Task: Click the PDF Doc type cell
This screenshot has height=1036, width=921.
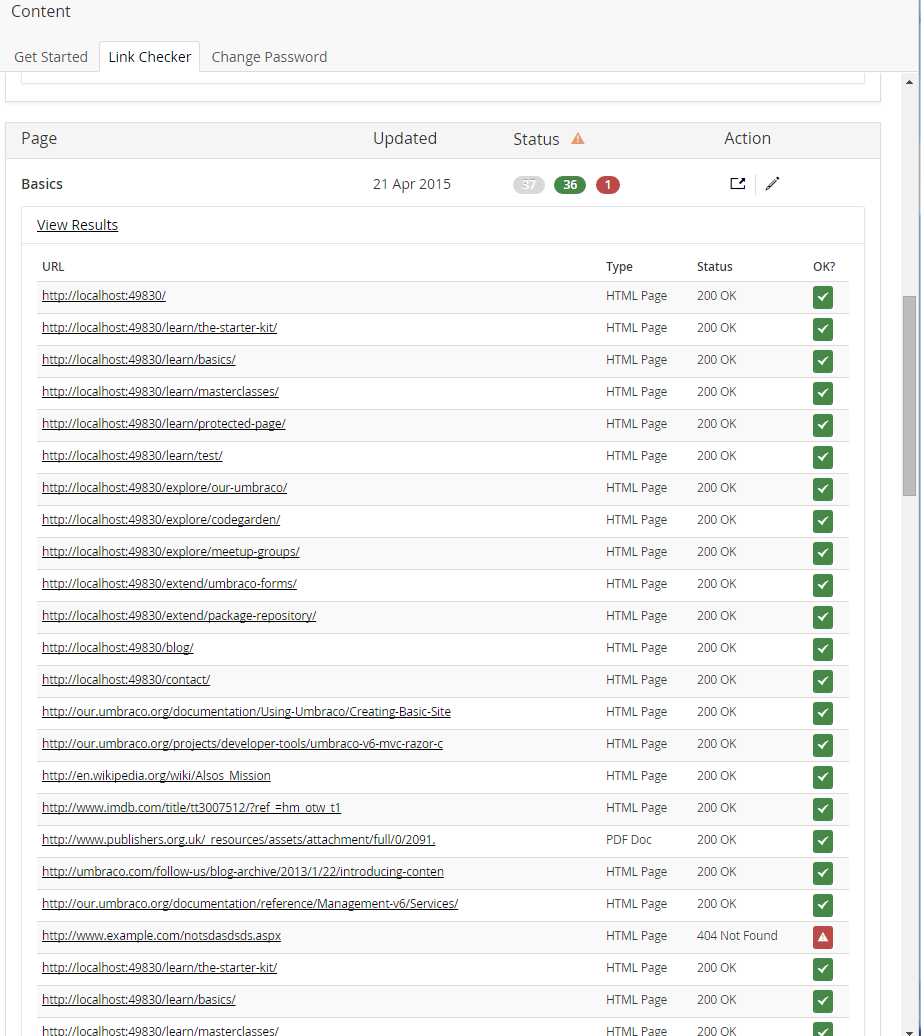Action: 628,839
